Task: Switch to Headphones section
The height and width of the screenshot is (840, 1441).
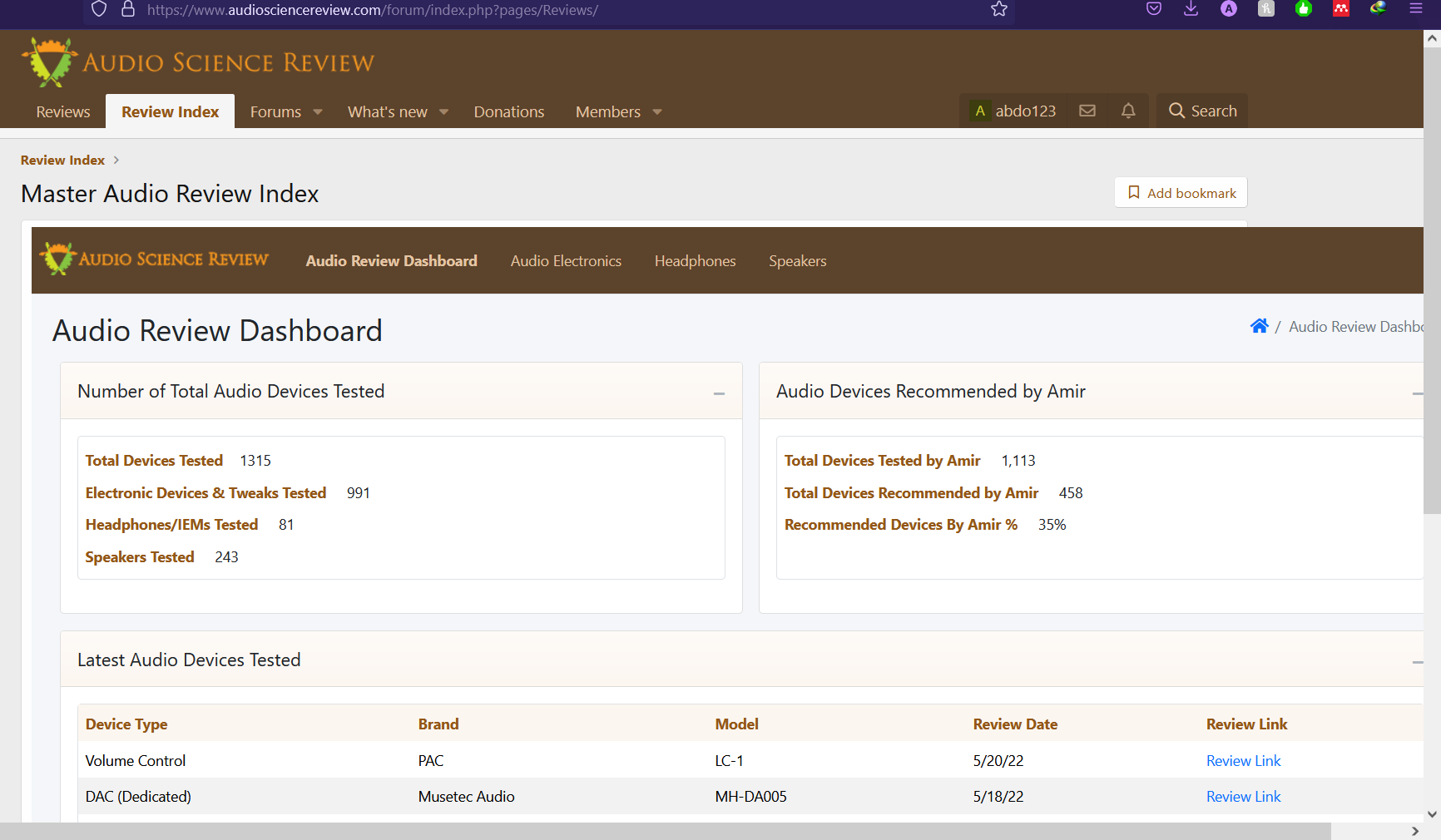Action: (696, 260)
